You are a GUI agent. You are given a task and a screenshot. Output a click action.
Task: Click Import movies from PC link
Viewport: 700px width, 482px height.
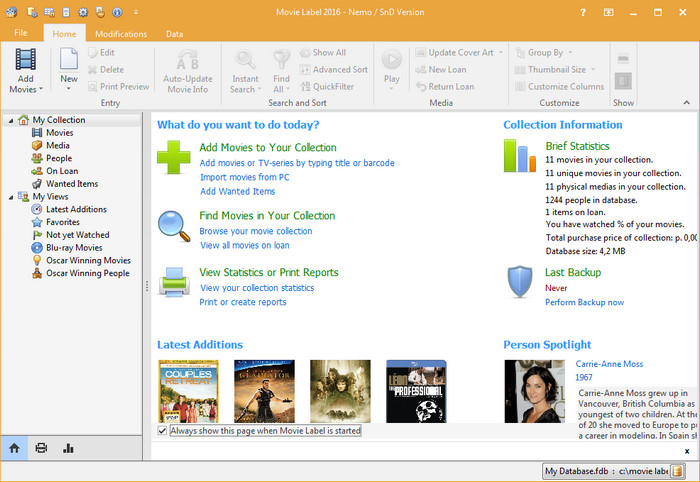coord(245,177)
